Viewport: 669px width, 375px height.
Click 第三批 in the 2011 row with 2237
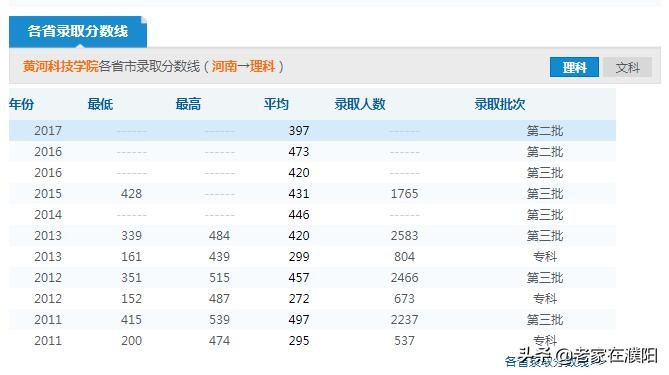[x=545, y=320]
